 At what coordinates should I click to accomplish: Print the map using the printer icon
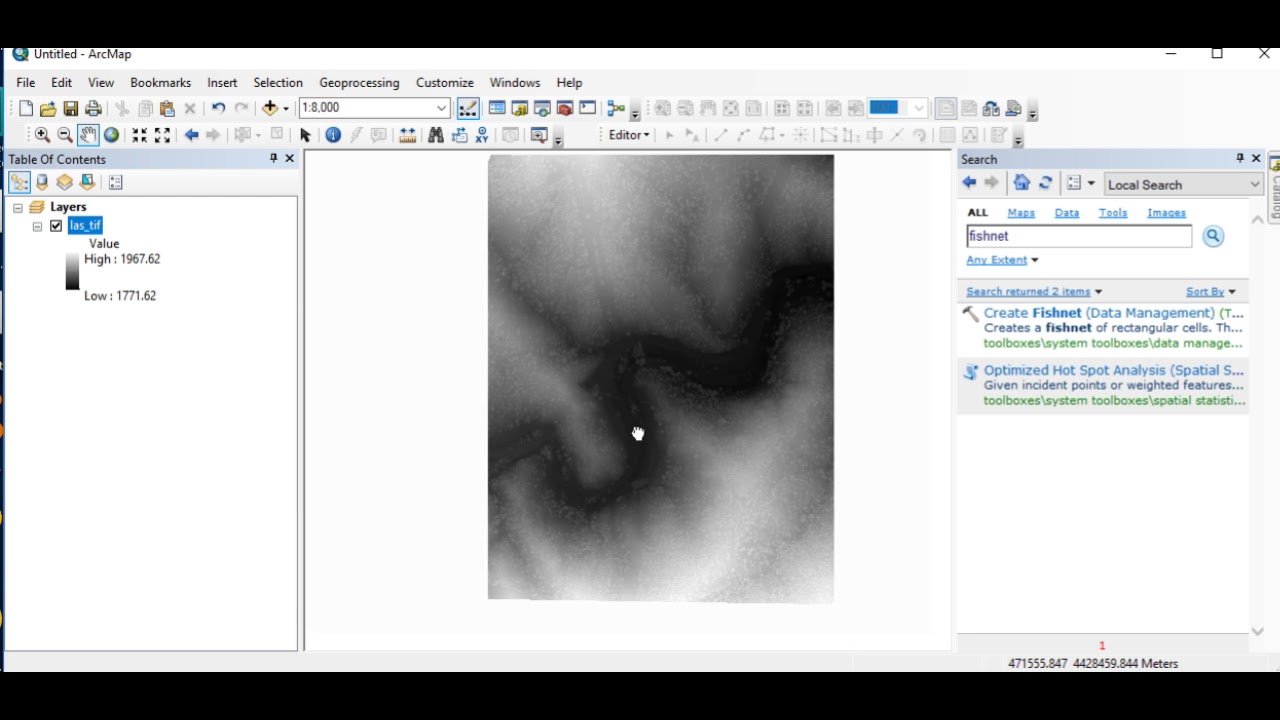(x=94, y=108)
